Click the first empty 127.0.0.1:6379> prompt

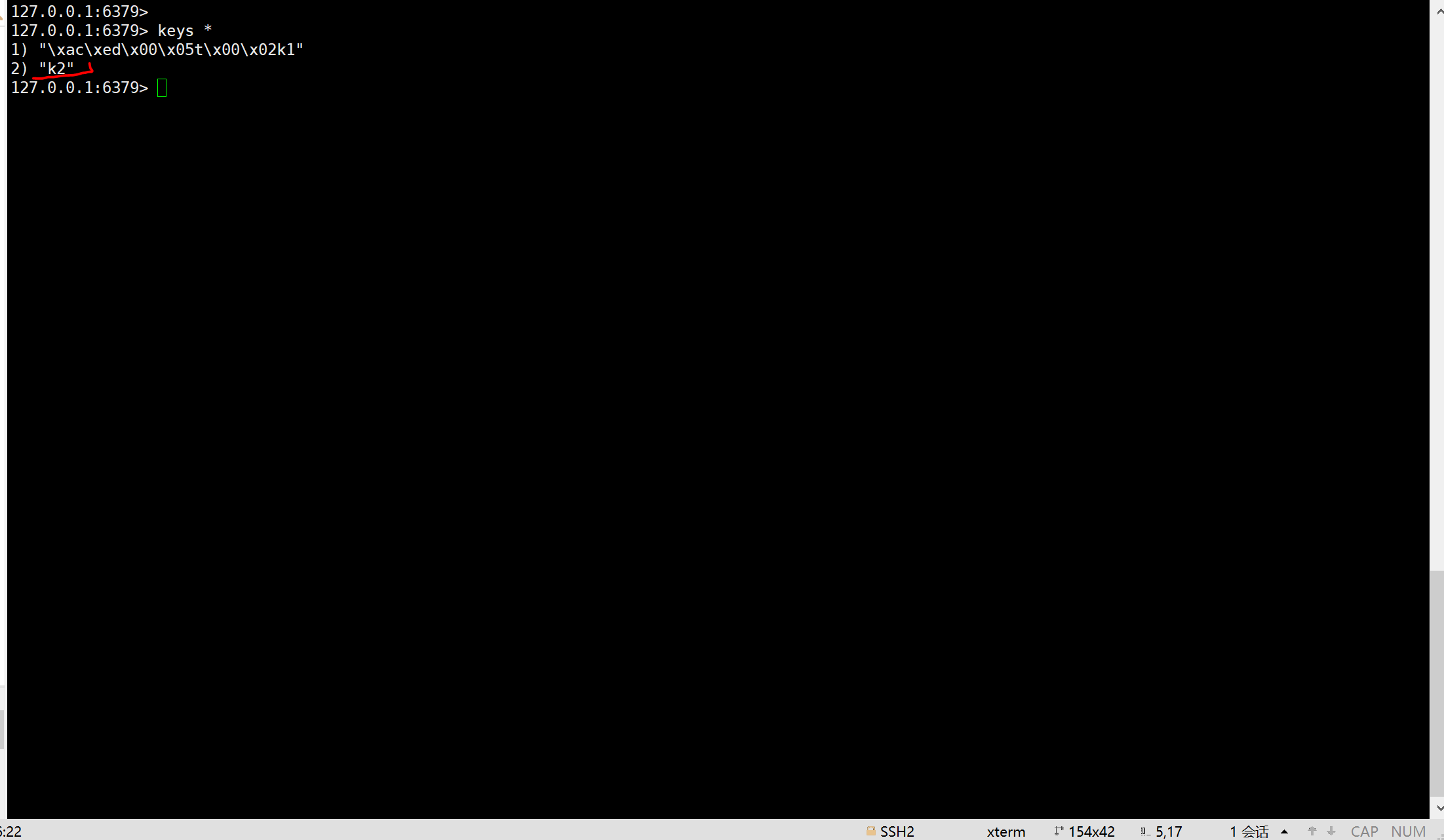pos(79,11)
